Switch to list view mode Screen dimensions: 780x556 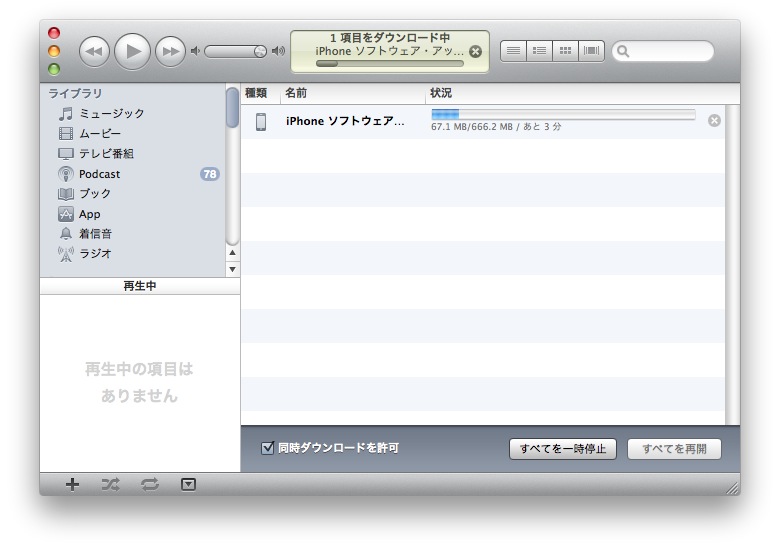[513, 51]
